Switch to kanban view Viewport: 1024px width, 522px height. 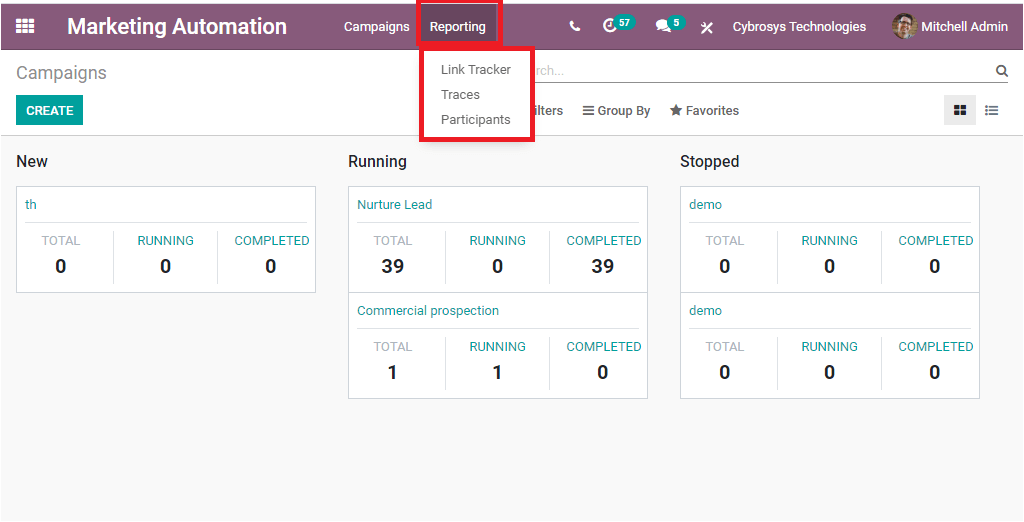pyautogui.click(x=960, y=110)
